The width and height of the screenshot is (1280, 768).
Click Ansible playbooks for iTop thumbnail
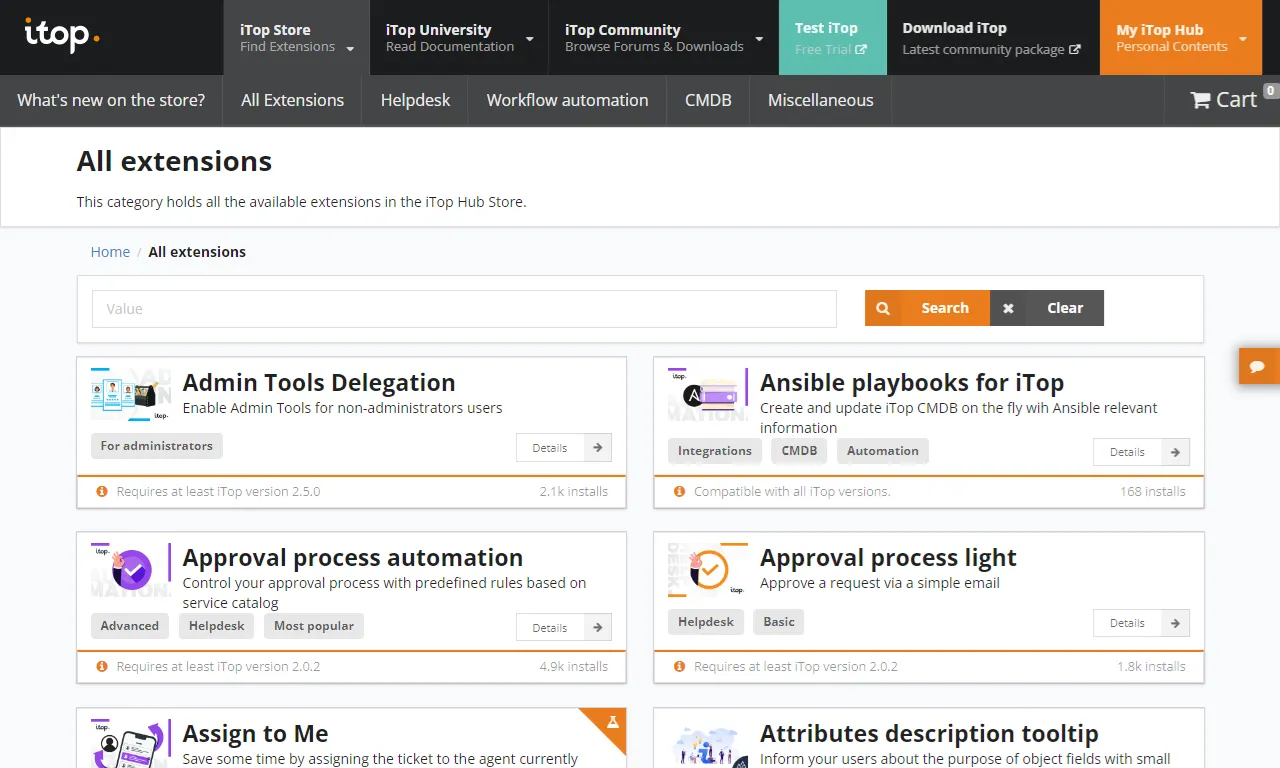click(x=708, y=394)
